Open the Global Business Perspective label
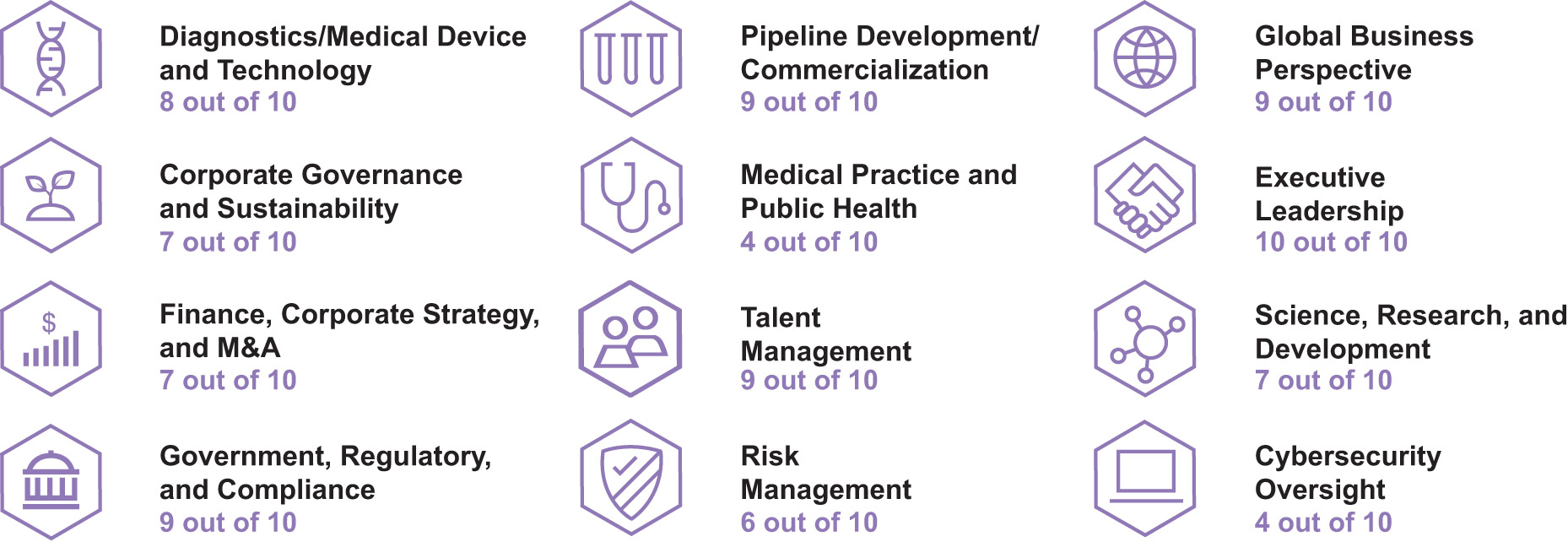The image size is (1568, 542). click(x=1364, y=53)
